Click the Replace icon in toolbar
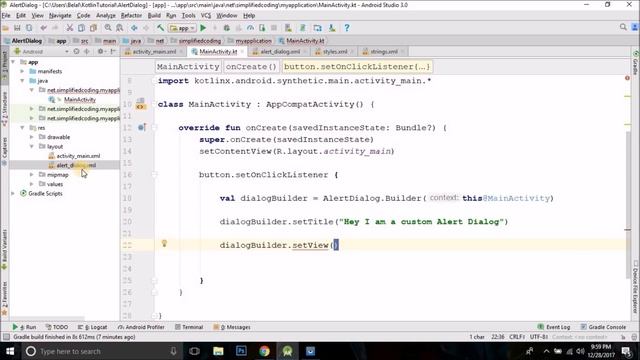Viewport: 640px width, 360px height. coord(120,28)
